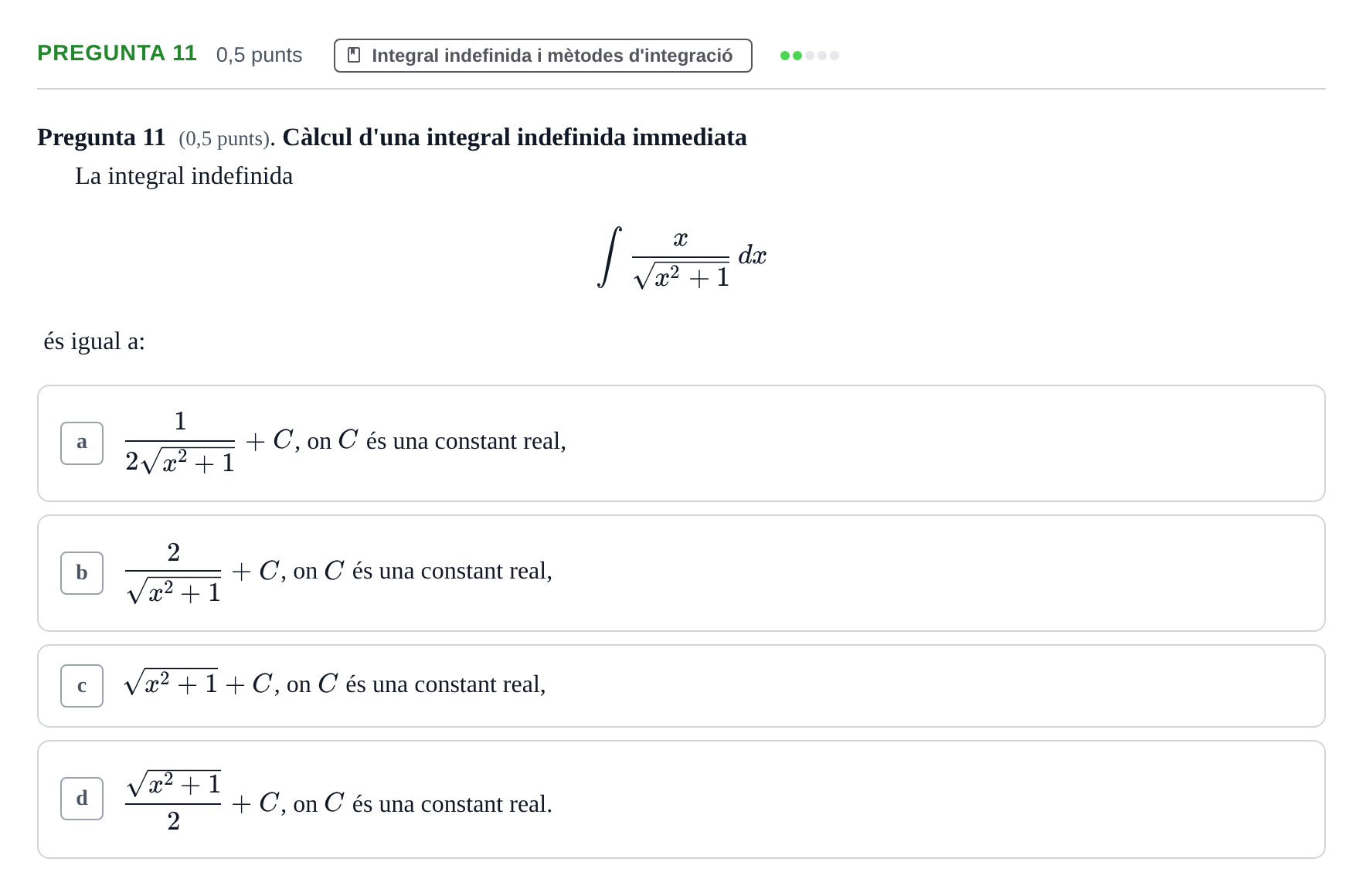Viewport: 1363px width, 896px height.
Task: Click the book icon in topic tag
Action: (354, 55)
